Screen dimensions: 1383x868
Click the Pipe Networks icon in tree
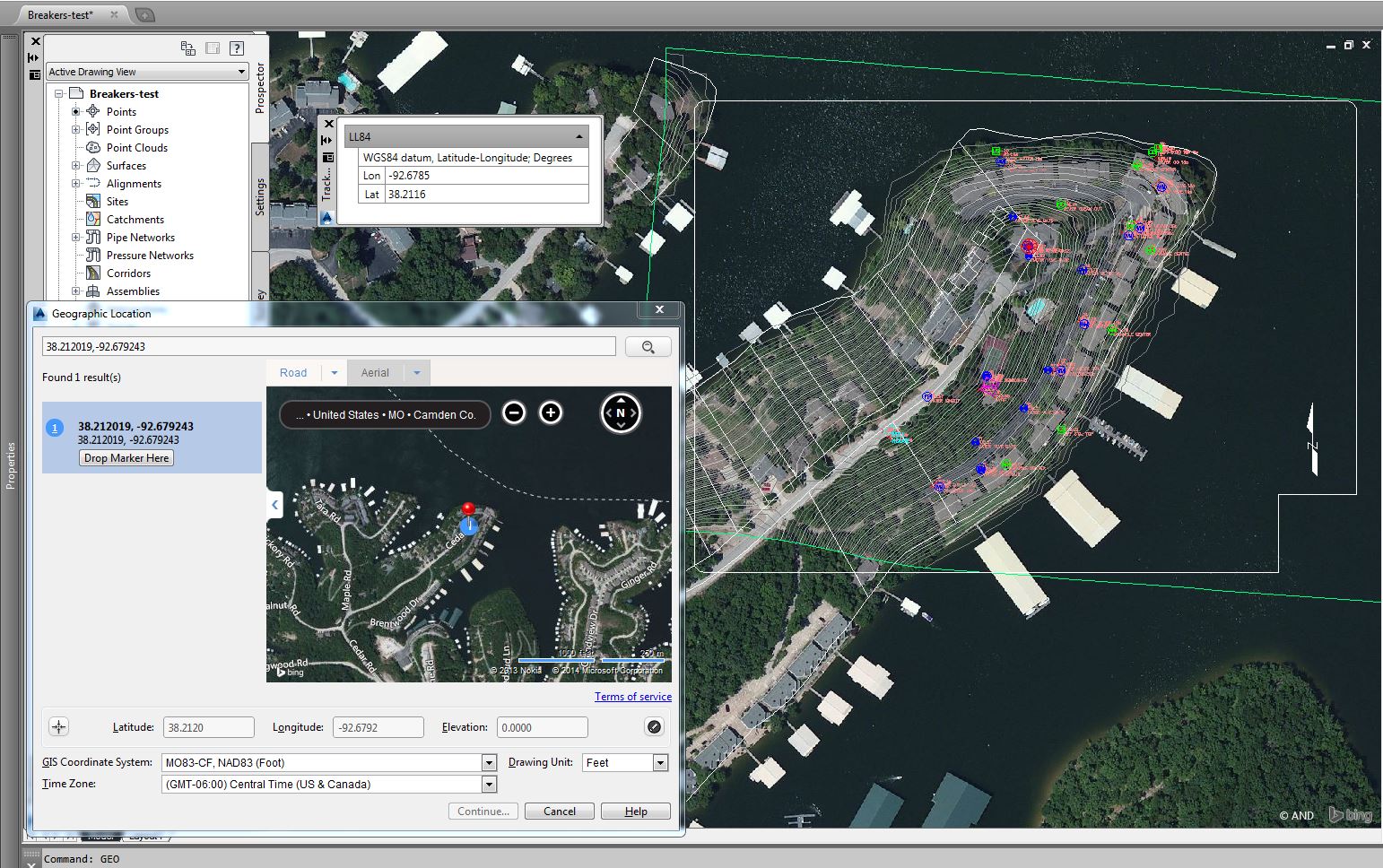(x=92, y=237)
